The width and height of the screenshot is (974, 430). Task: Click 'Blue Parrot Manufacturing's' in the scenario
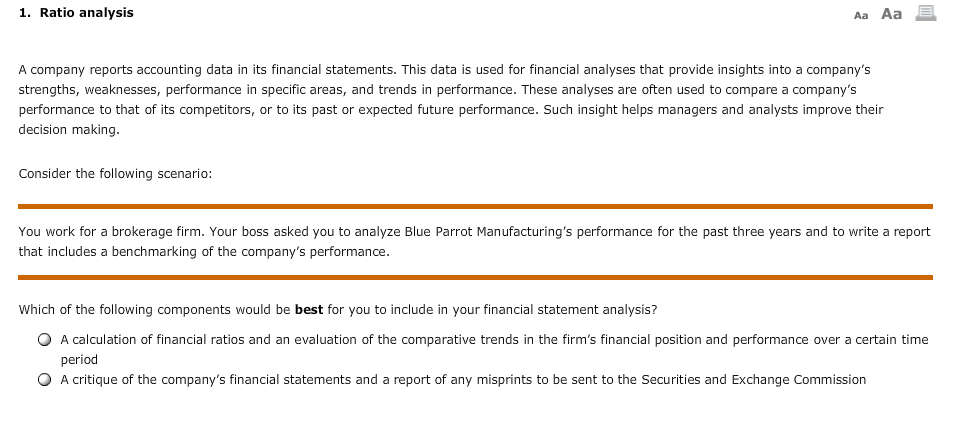pos(488,232)
